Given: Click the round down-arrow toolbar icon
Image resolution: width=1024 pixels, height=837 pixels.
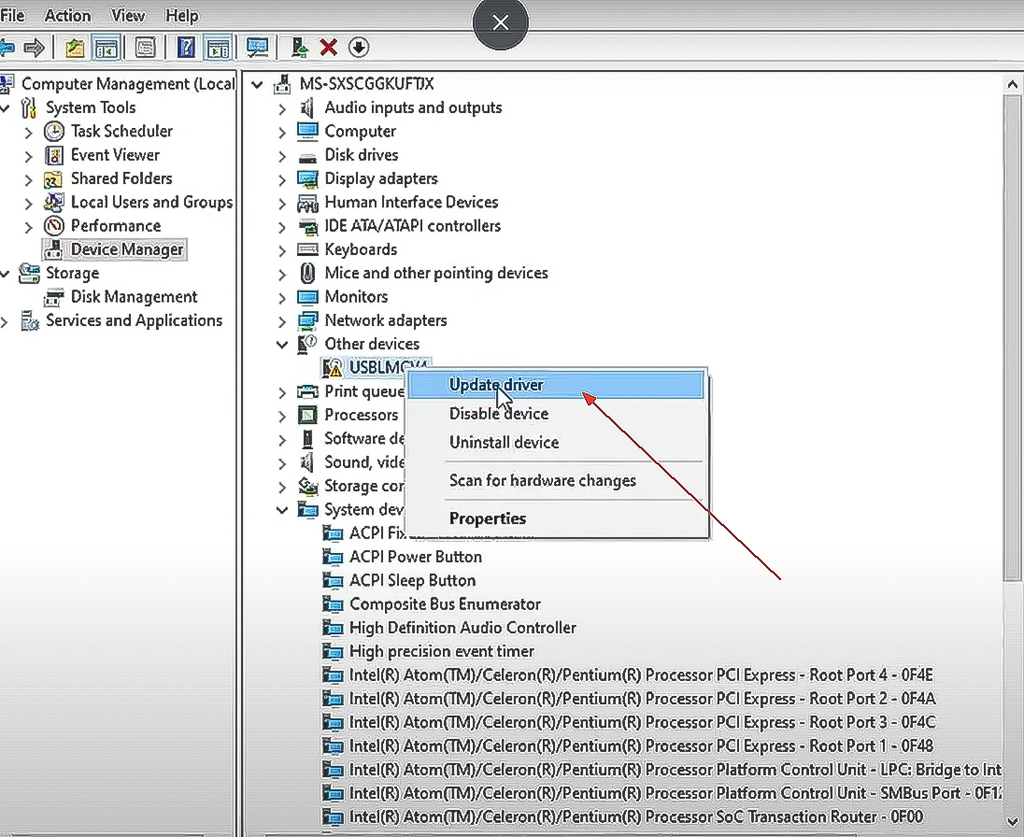Looking at the screenshot, I should 359,48.
